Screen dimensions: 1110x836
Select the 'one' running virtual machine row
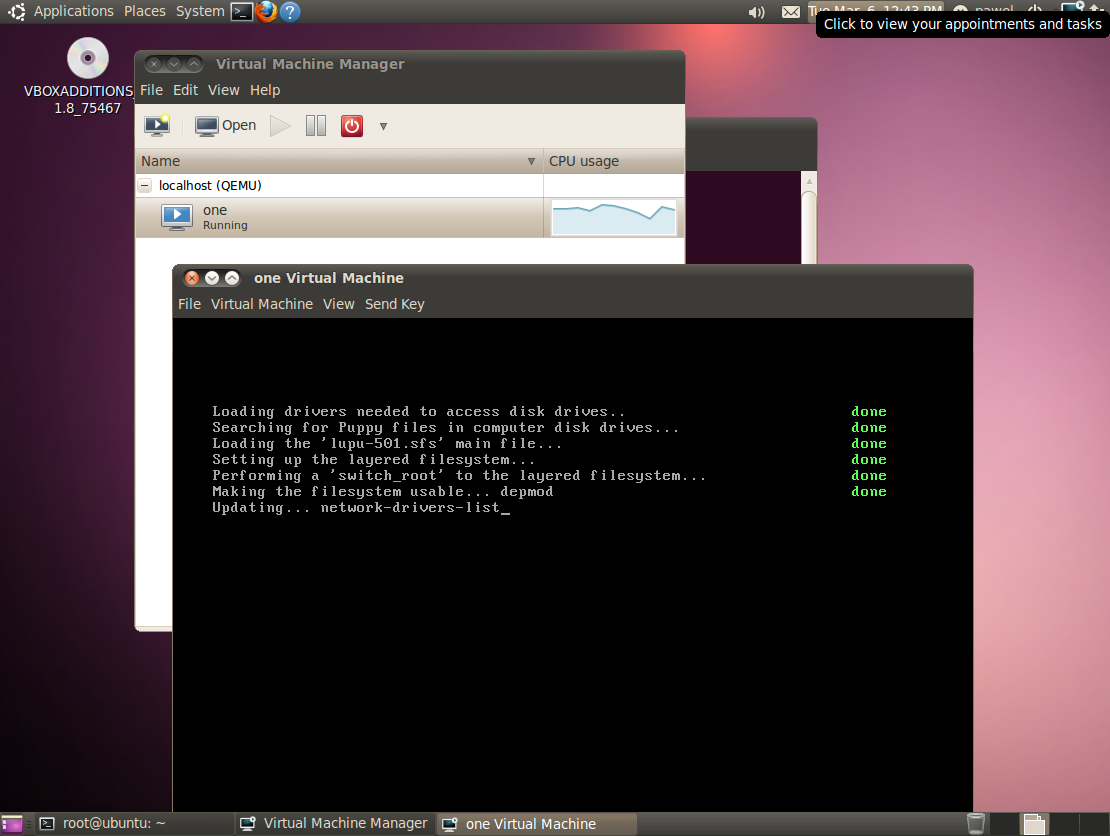[340, 217]
